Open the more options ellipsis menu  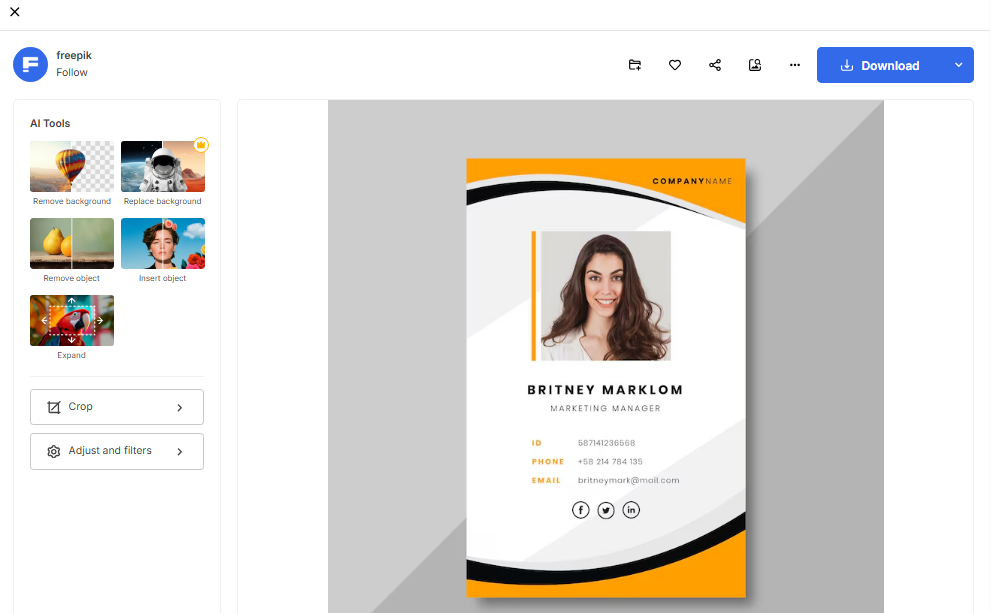[x=795, y=64]
